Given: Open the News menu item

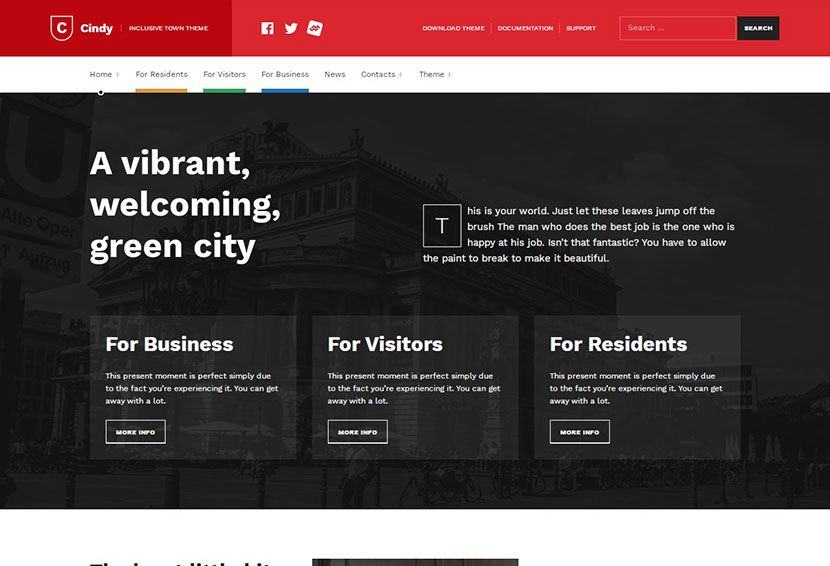Looking at the screenshot, I should 335,74.
